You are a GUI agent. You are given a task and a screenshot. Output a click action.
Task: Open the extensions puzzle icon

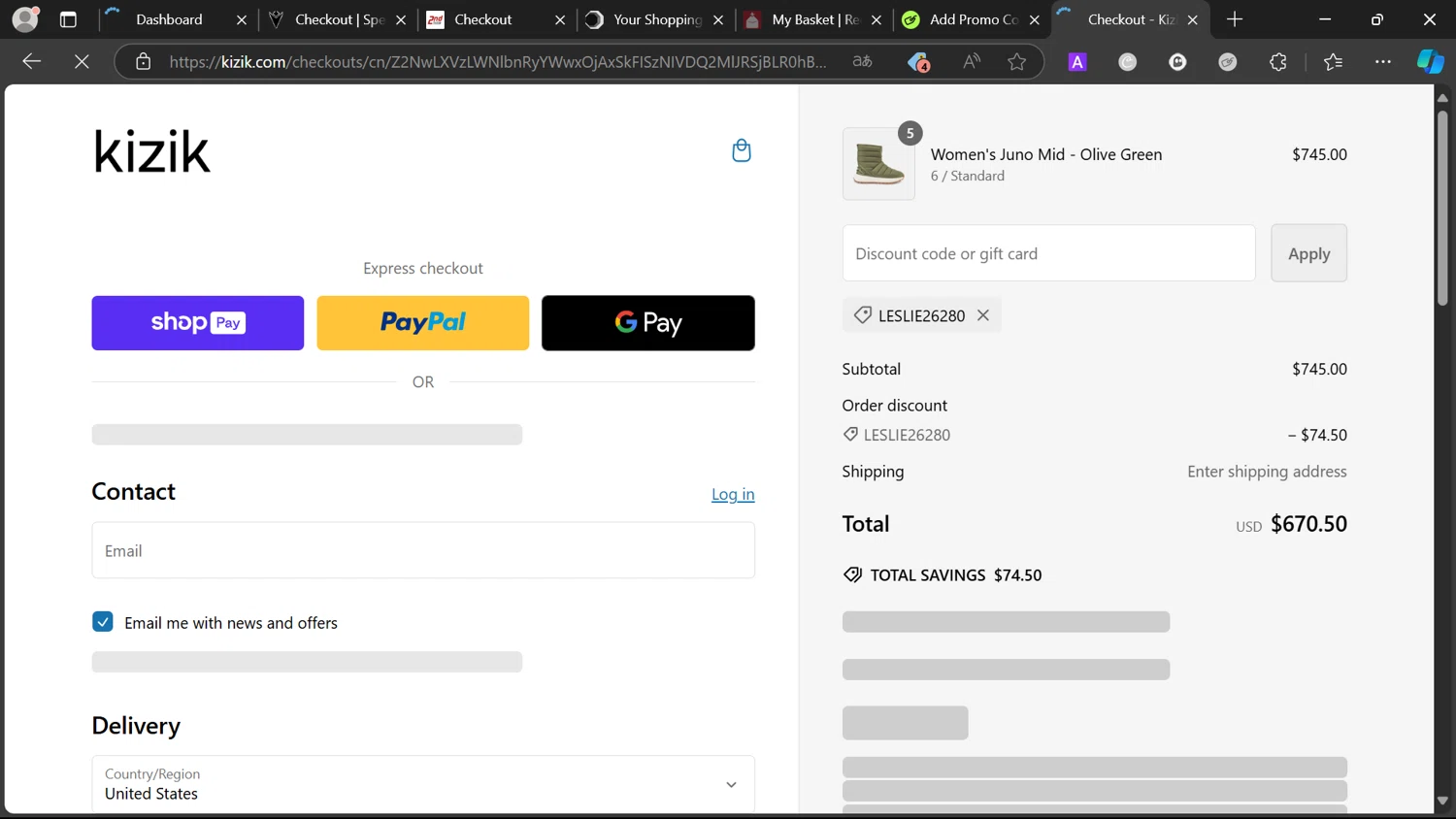tap(1278, 61)
